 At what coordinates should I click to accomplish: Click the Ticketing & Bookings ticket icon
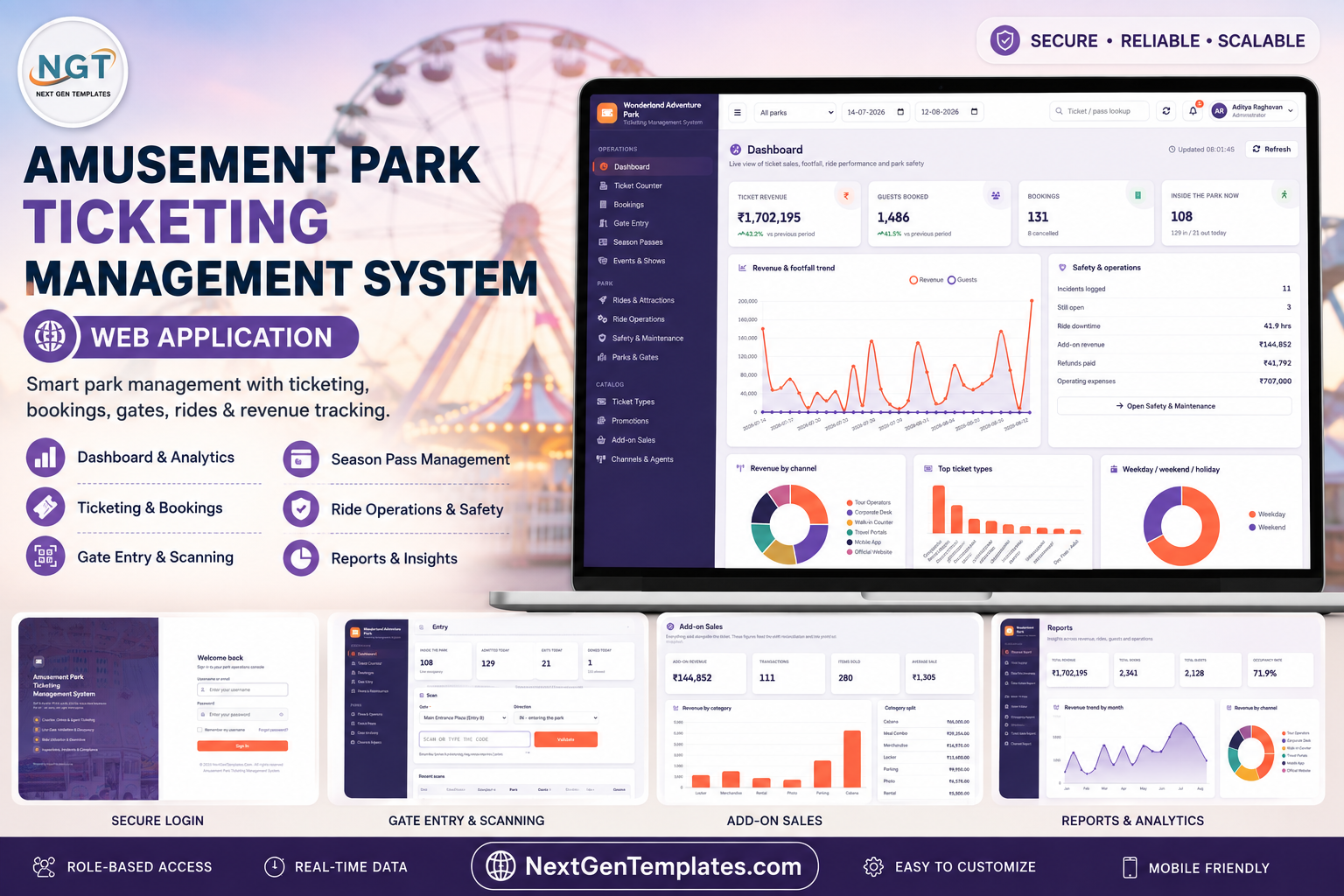coord(45,507)
